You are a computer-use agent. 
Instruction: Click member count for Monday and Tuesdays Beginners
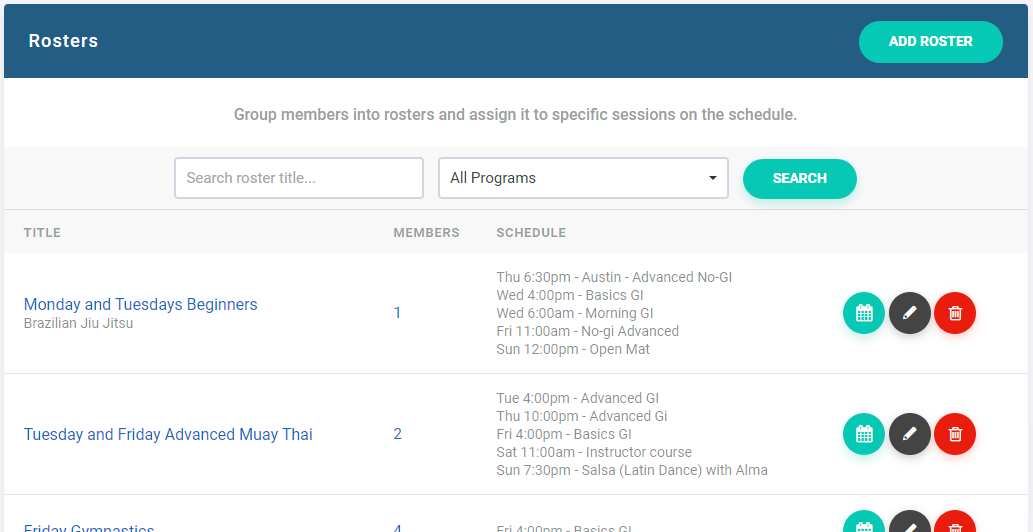point(397,313)
